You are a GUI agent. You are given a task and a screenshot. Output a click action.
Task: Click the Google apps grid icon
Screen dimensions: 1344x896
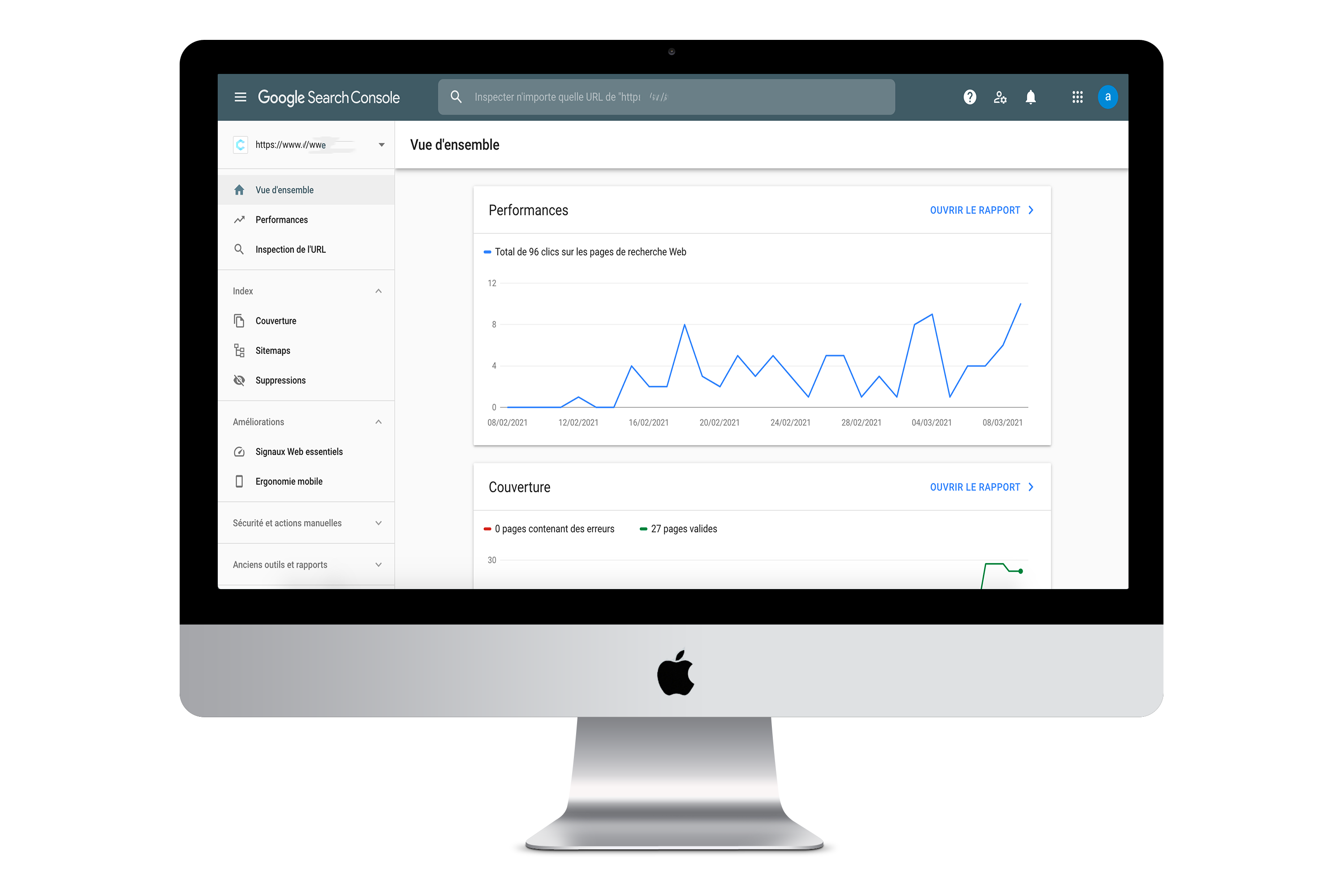[x=1078, y=97]
